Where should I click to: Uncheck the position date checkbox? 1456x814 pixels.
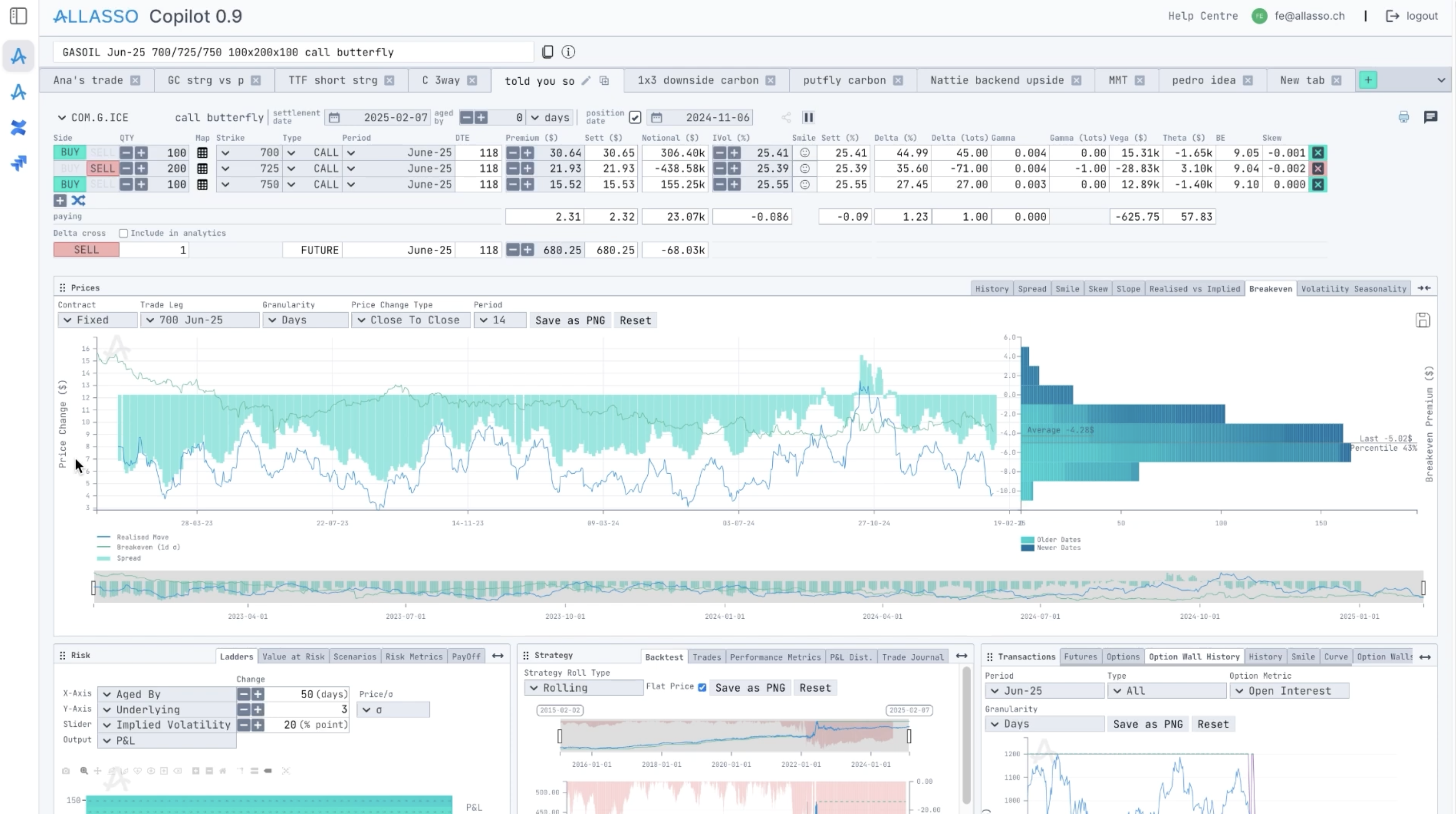[x=635, y=117]
